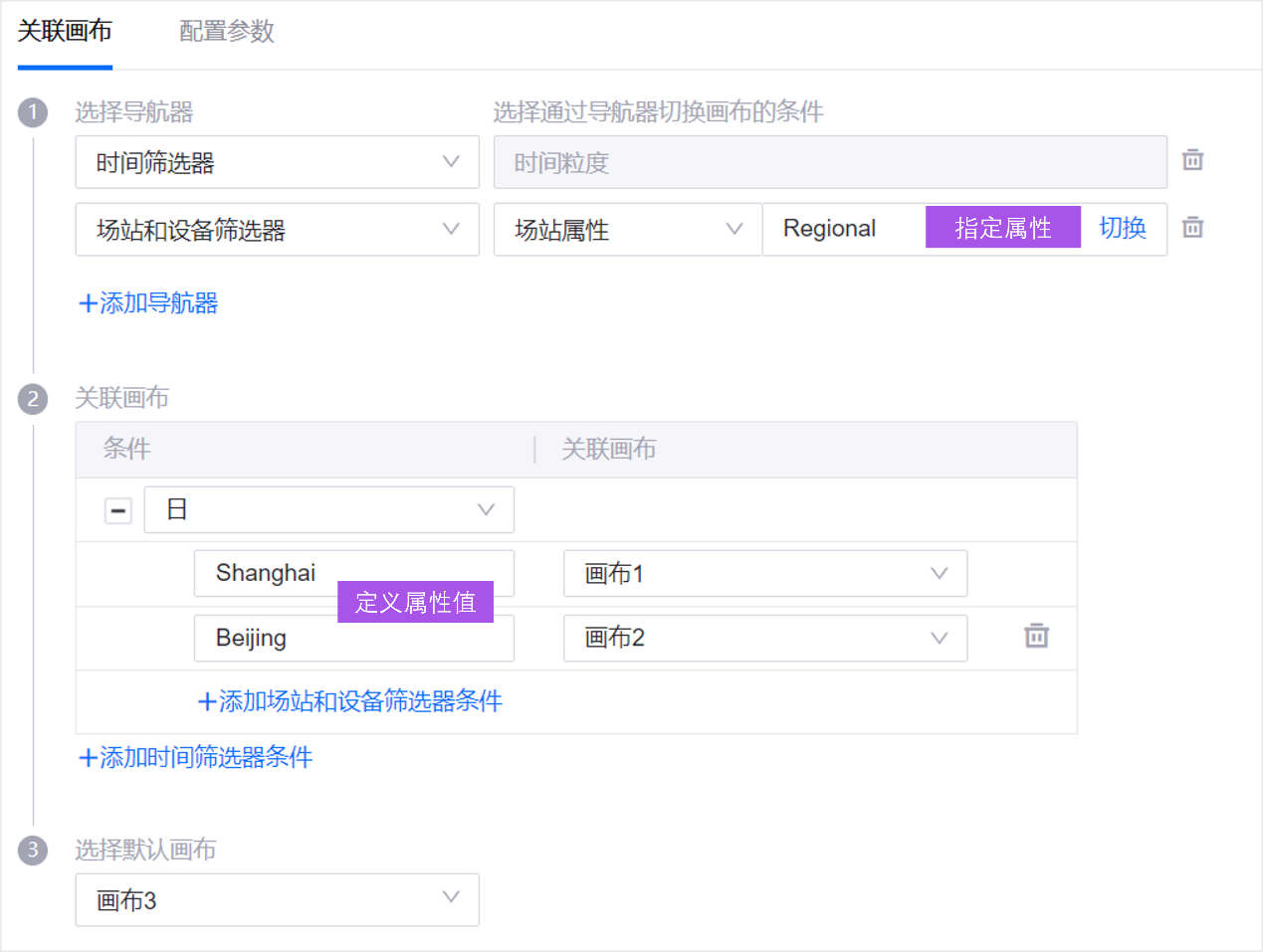Open the 日 time granularity dropdown
Viewport: 1263px width, 952px height.
point(328,509)
